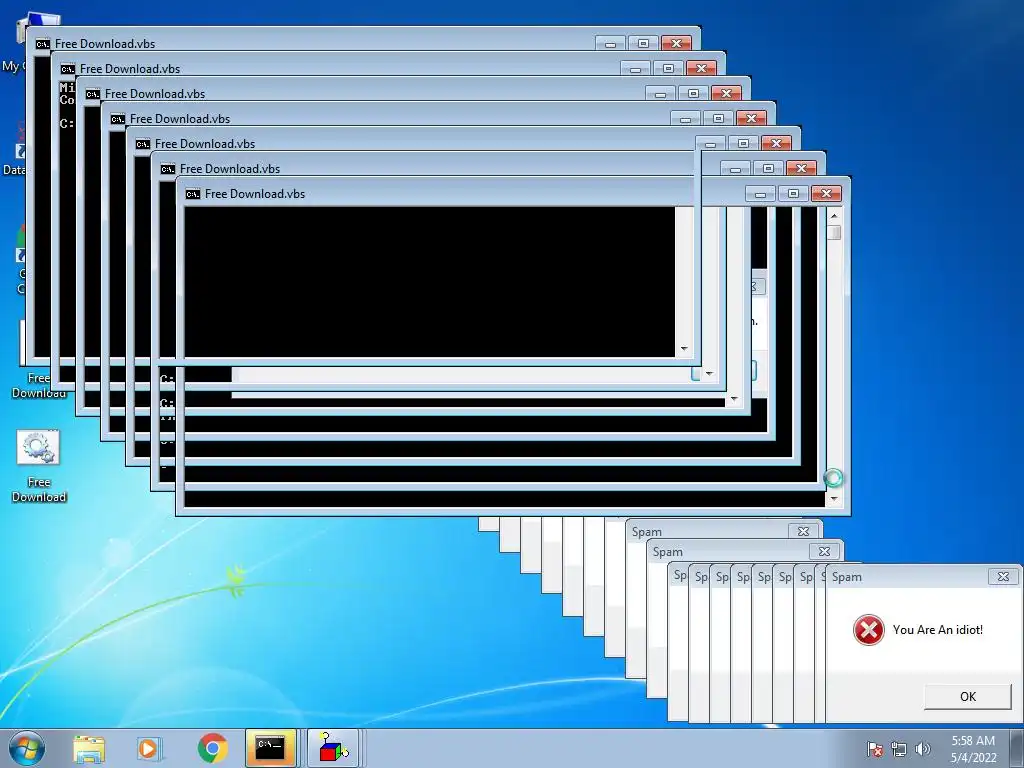Click the frontmost Spam dialog title

pyautogui.click(x=846, y=577)
